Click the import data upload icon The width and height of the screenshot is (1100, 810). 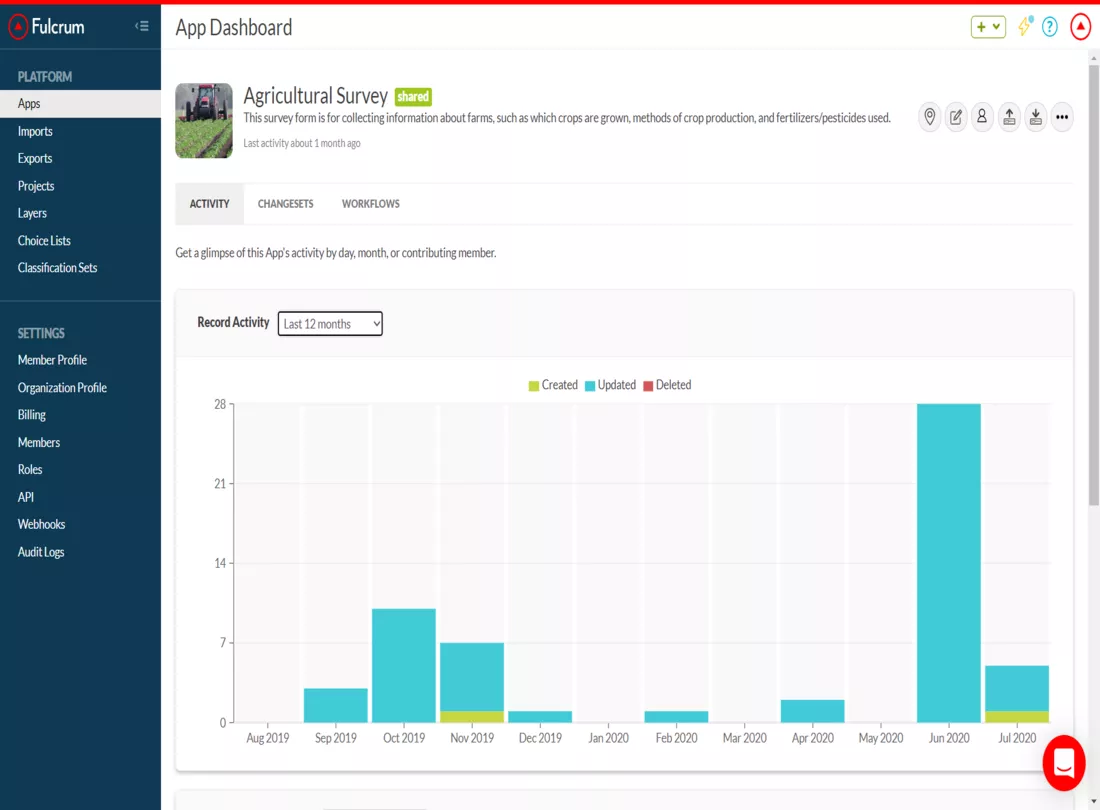(1009, 117)
